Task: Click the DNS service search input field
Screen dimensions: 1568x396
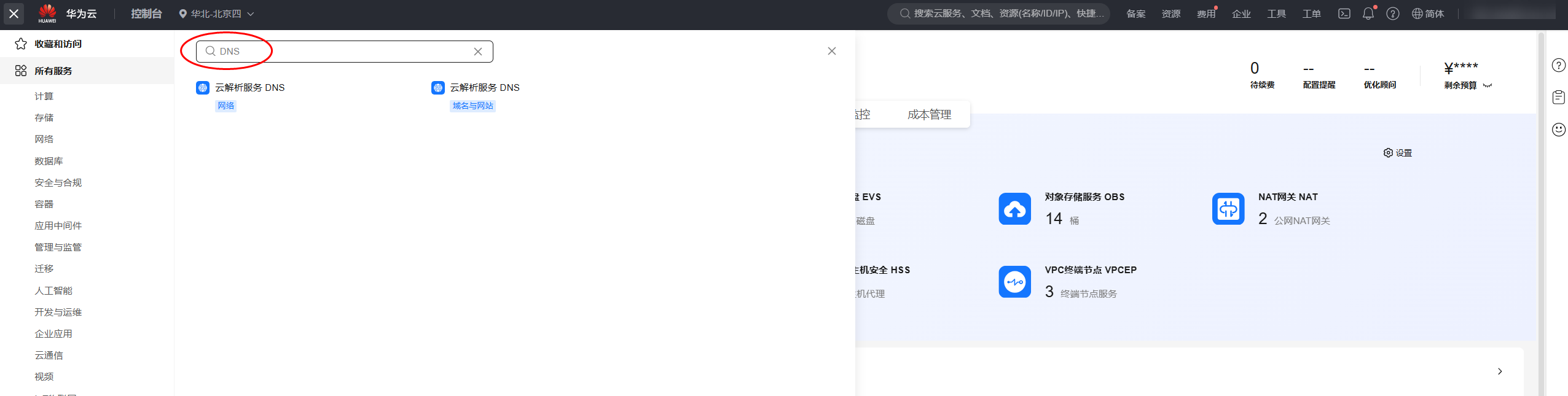Action: (344, 52)
